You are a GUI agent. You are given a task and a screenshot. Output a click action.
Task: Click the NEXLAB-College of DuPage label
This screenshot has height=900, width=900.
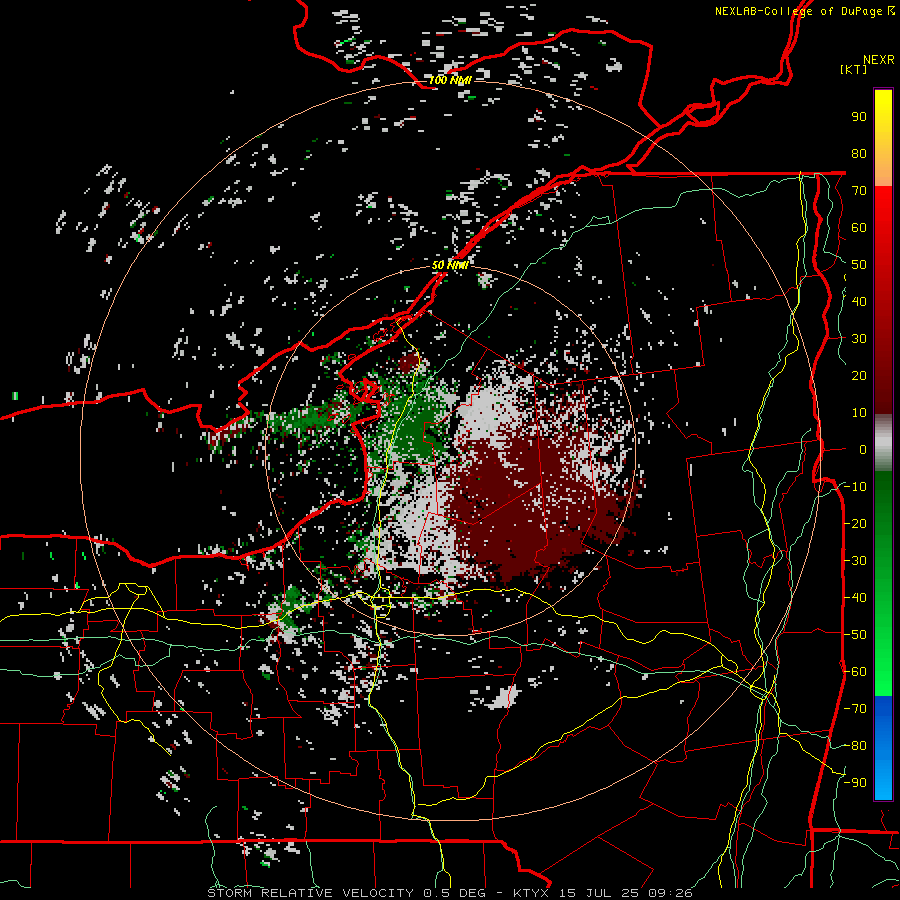pos(799,11)
